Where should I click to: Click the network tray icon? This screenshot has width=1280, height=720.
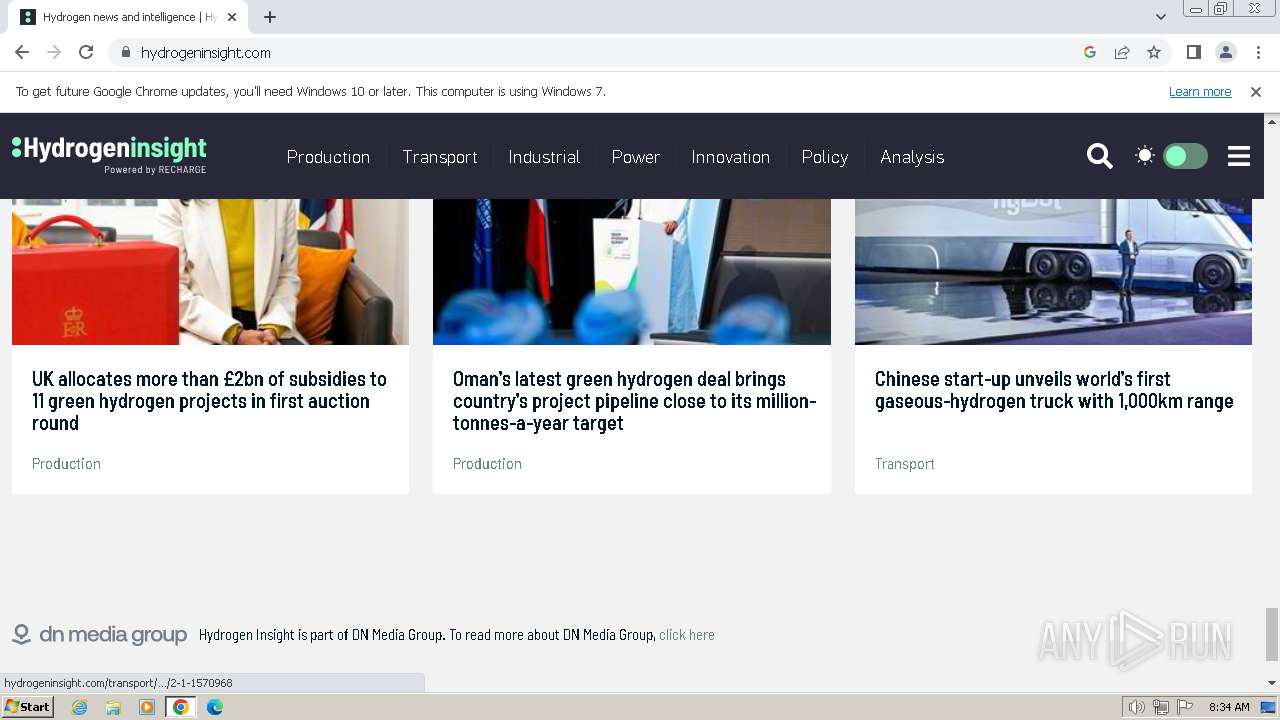pos(1161,707)
